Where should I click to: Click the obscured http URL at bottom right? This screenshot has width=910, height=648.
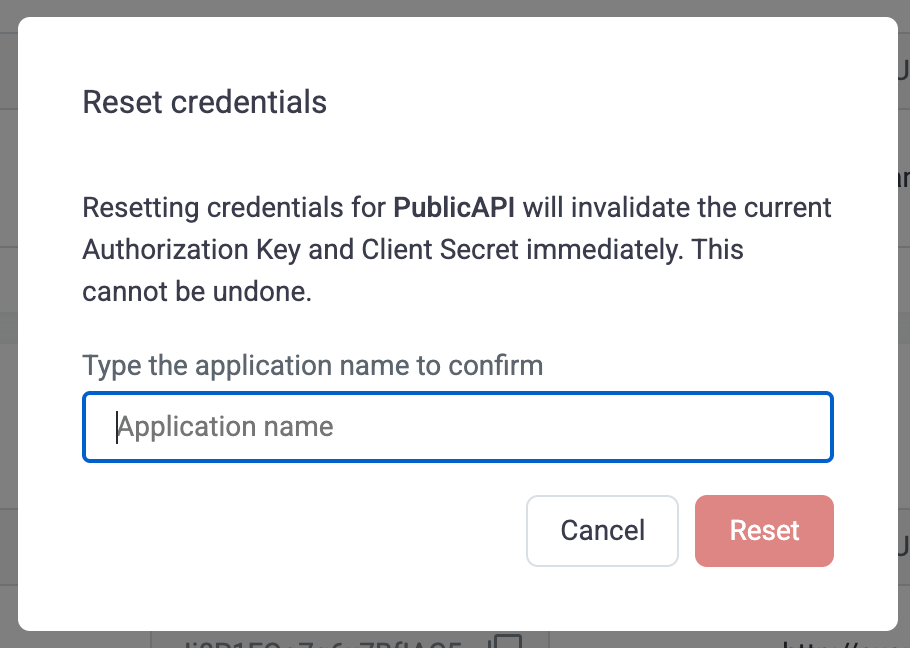coord(845,644)
